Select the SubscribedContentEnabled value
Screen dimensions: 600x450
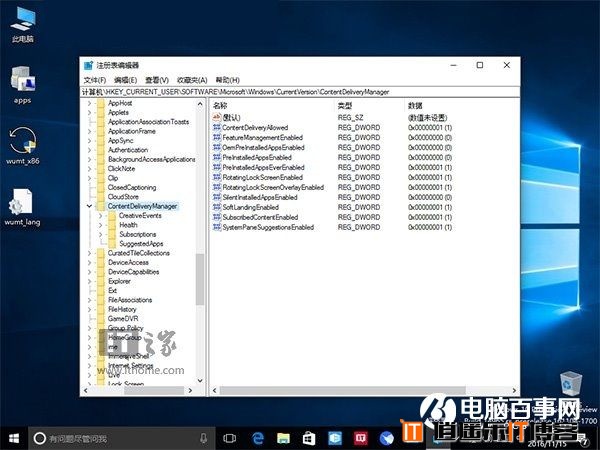[260, 217]
